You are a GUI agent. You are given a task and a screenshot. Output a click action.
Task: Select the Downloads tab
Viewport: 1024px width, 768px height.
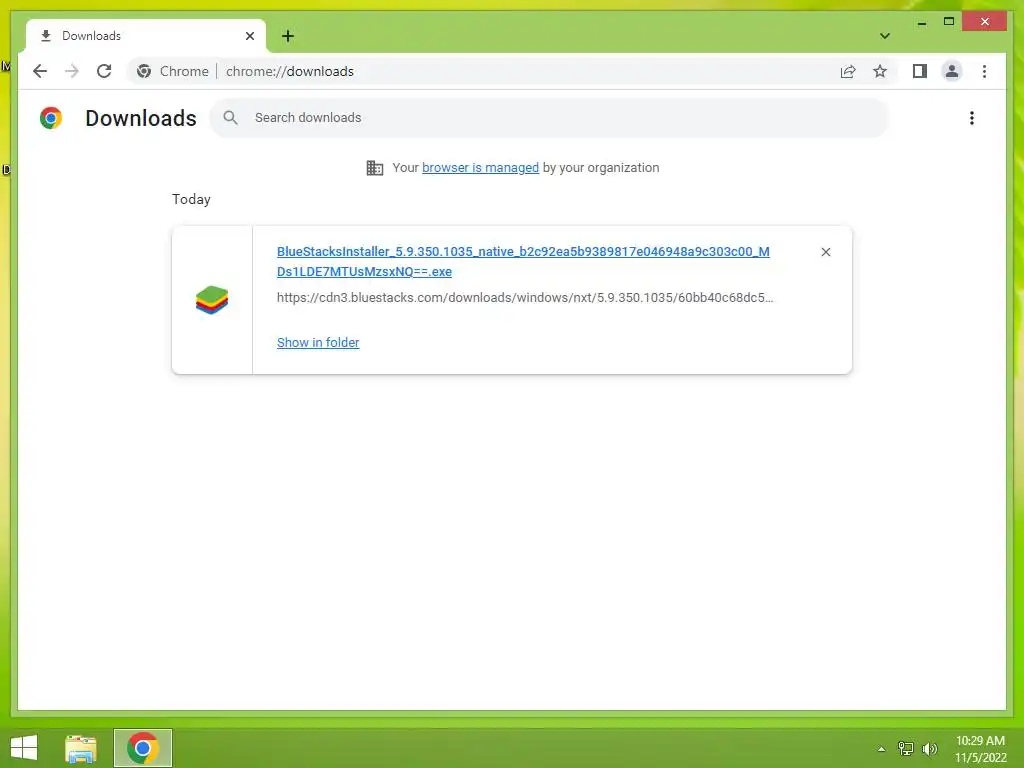[146, 36]
